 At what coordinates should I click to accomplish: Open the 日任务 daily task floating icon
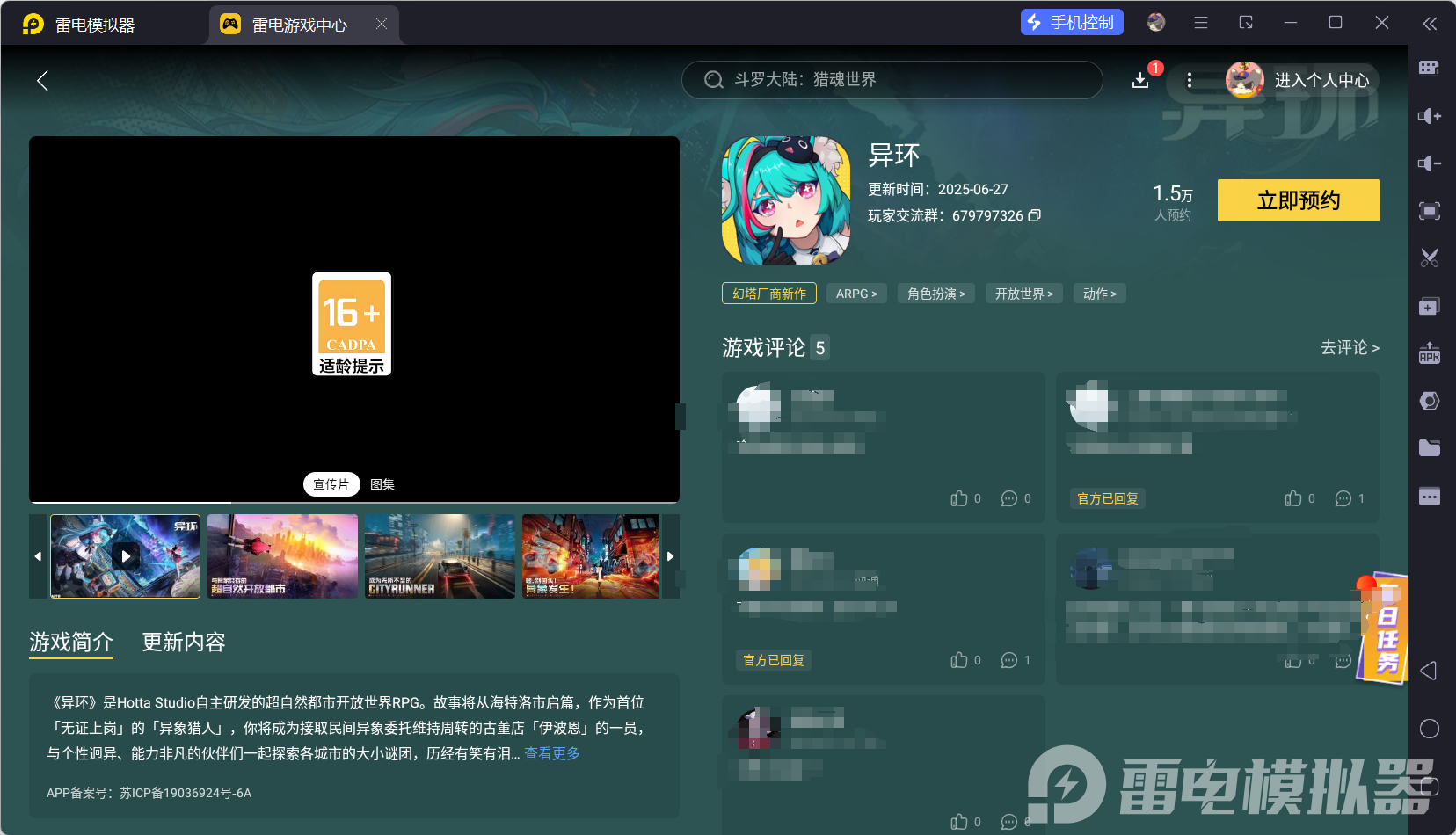click(1384, 628)
